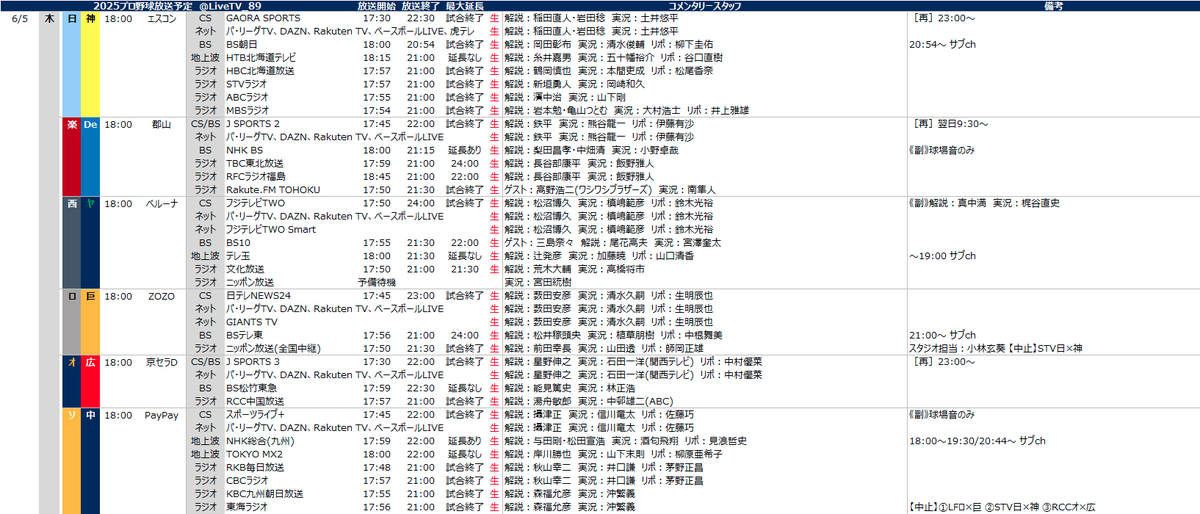The width and height of the screenshot is (1200, 514).
Task: Select the 'HBC北海道放送' channel cell
Action: (x=258, y=71)
